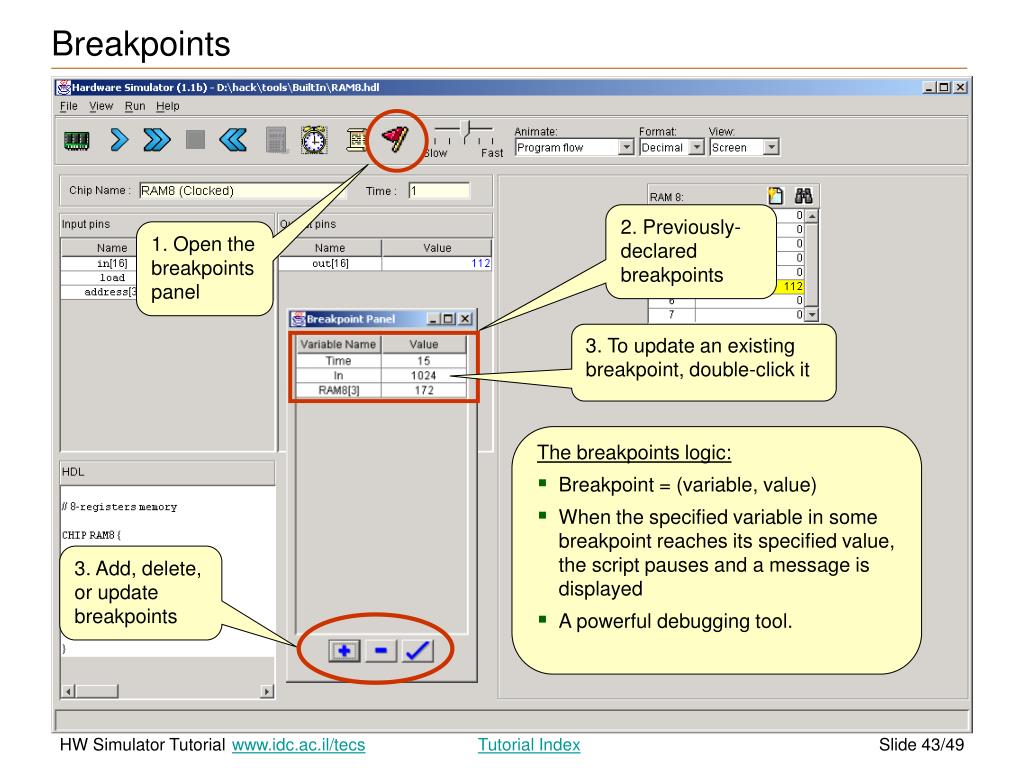The image size is (1024, 768).
Task: Minimize the Breakpoint Panel window
Action: click(433, 319)
